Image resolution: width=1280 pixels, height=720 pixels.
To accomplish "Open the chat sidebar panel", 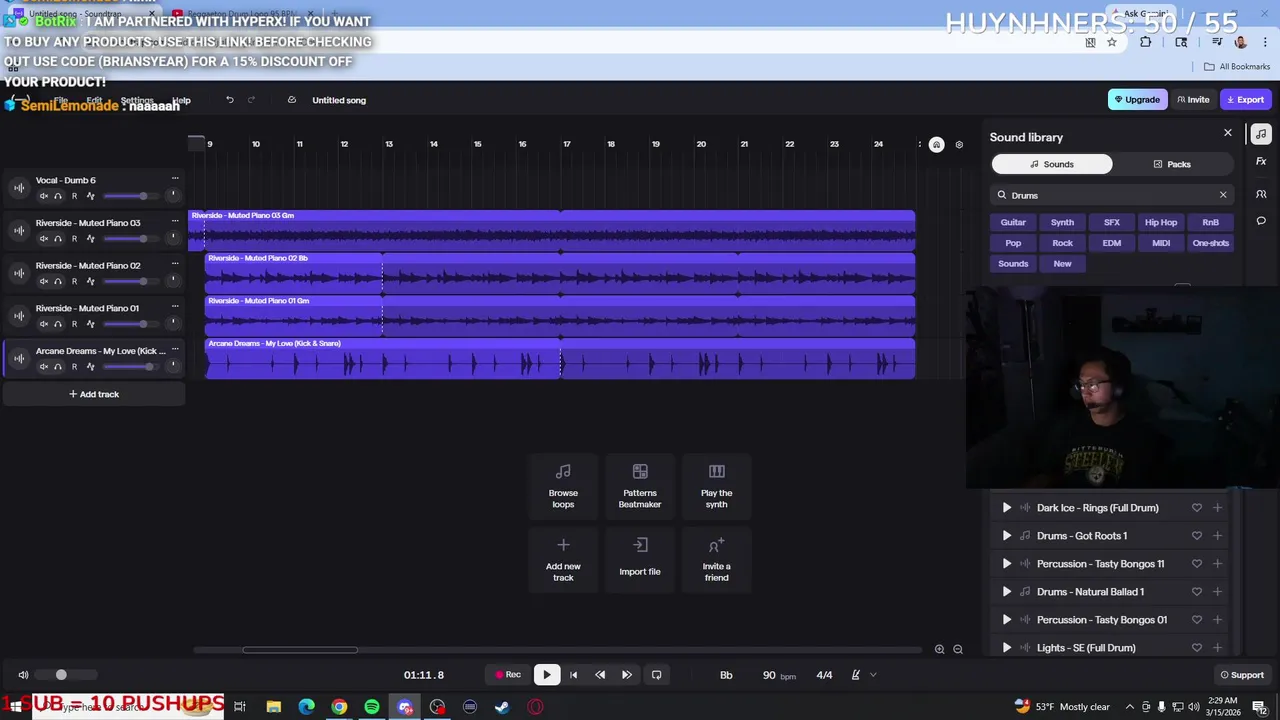I will [1261, 220].
